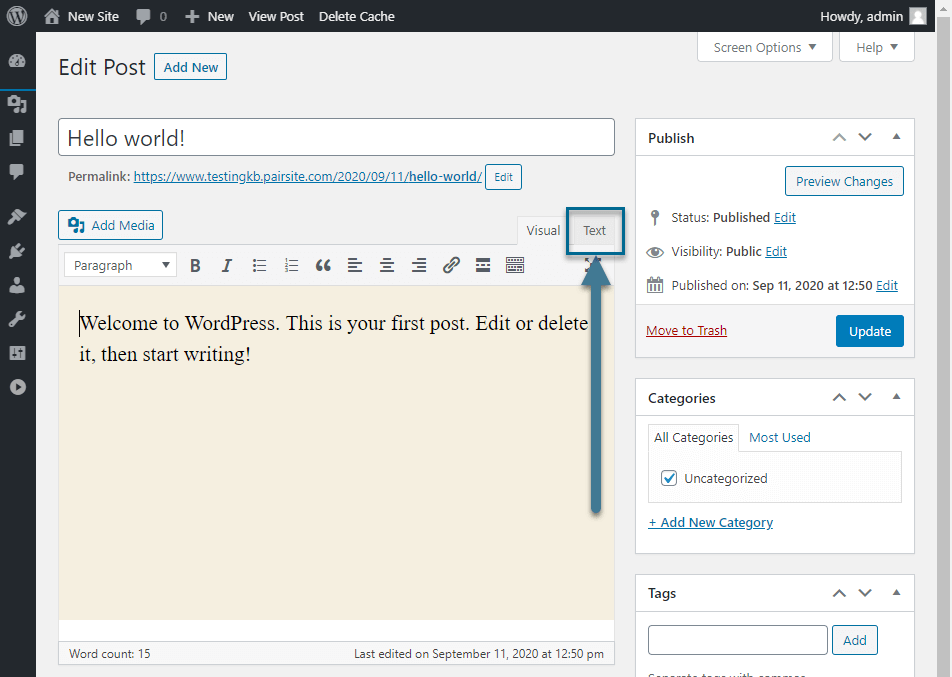Viewport: 952px width, 677px height.
Task: Move Tags box down
Action: tap(865, 593)
